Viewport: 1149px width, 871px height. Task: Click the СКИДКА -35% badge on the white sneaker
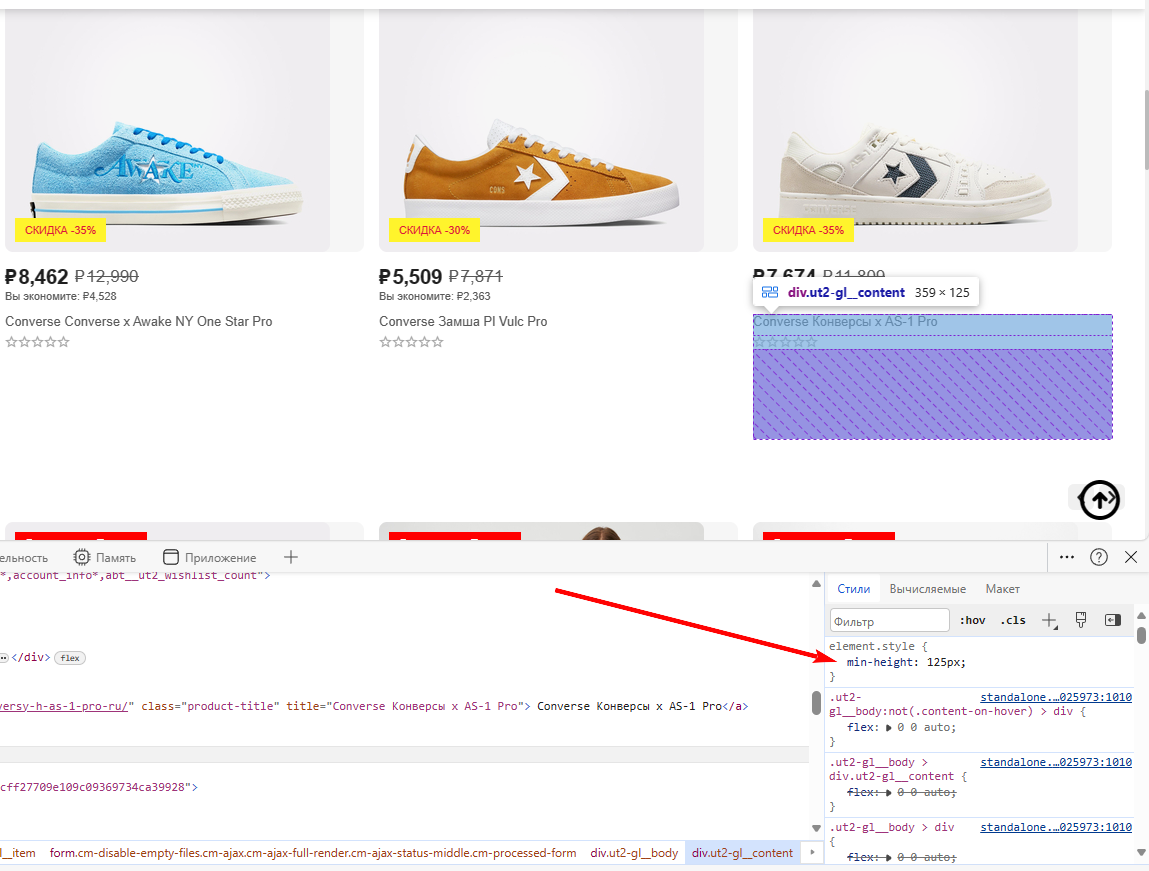808,230
